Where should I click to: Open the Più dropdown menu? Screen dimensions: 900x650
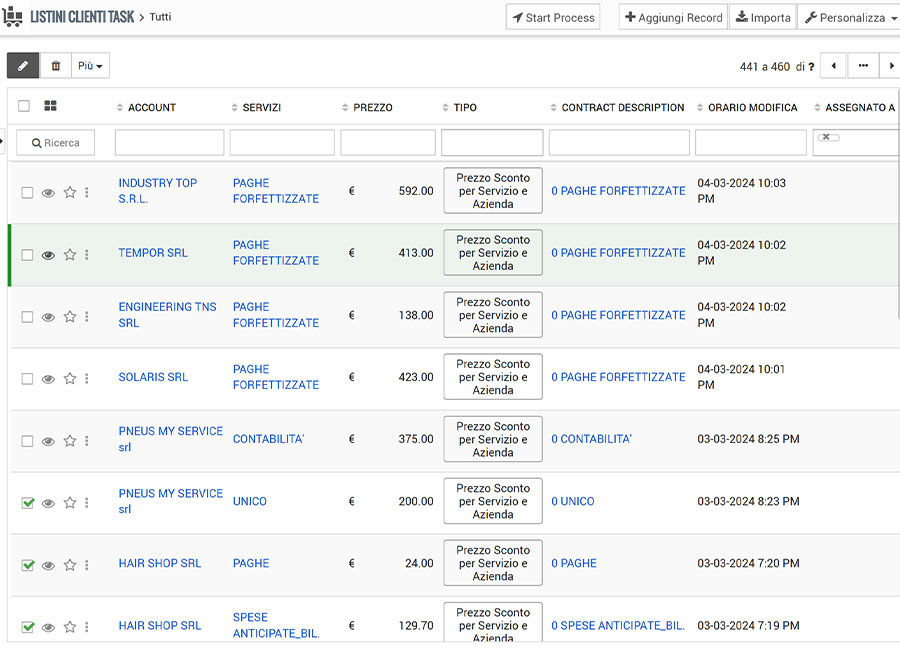[x=91, y=66]
